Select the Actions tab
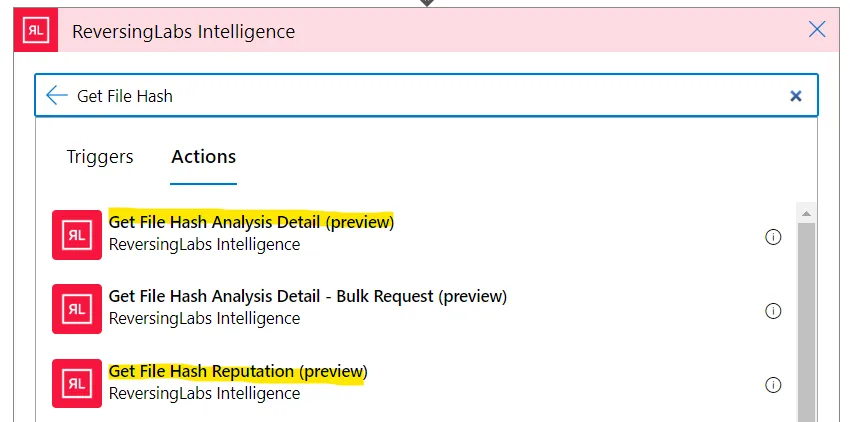 (203, 157)
